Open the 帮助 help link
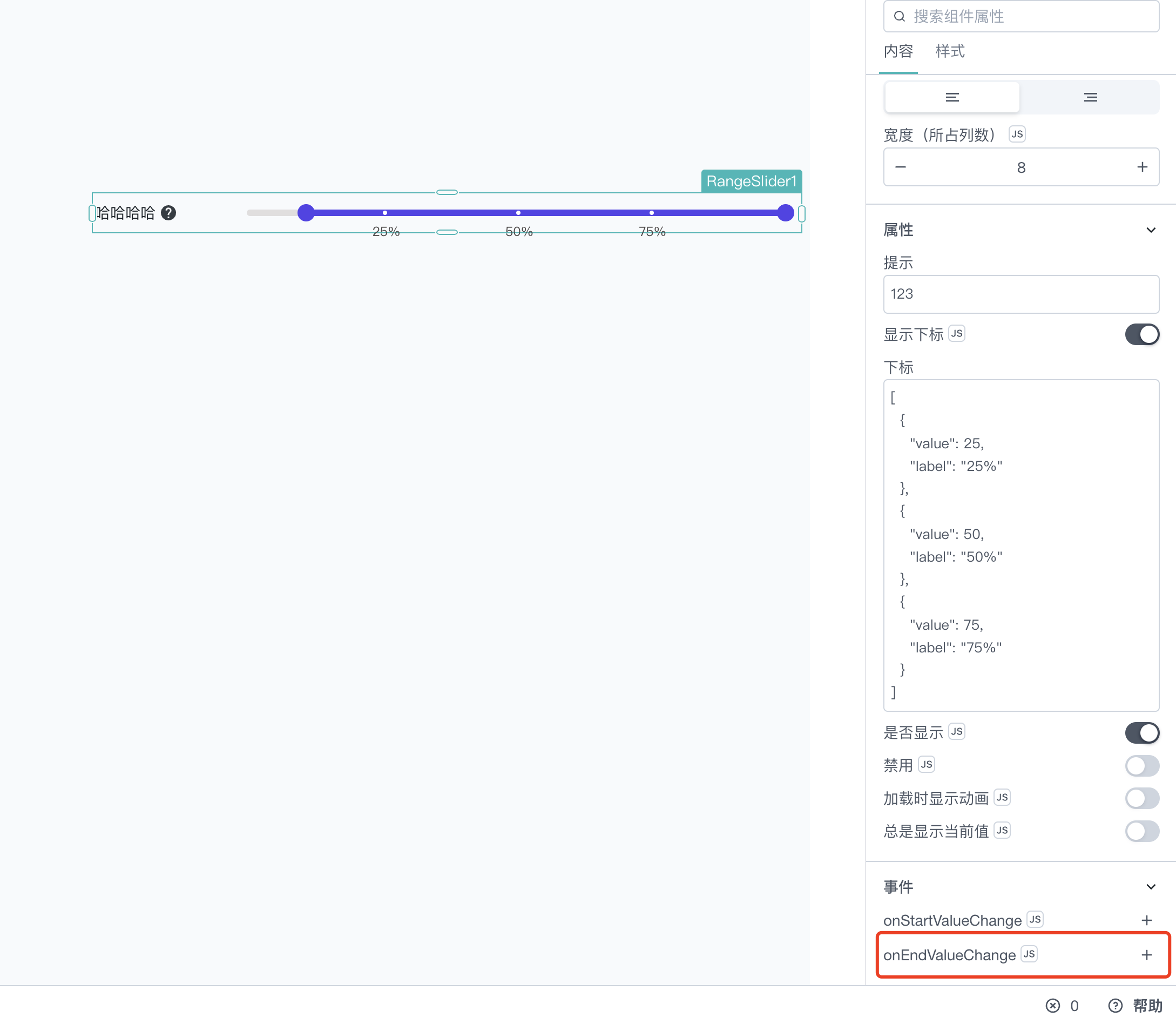This screenshot has height=1024, width=1176. 1136,1006
